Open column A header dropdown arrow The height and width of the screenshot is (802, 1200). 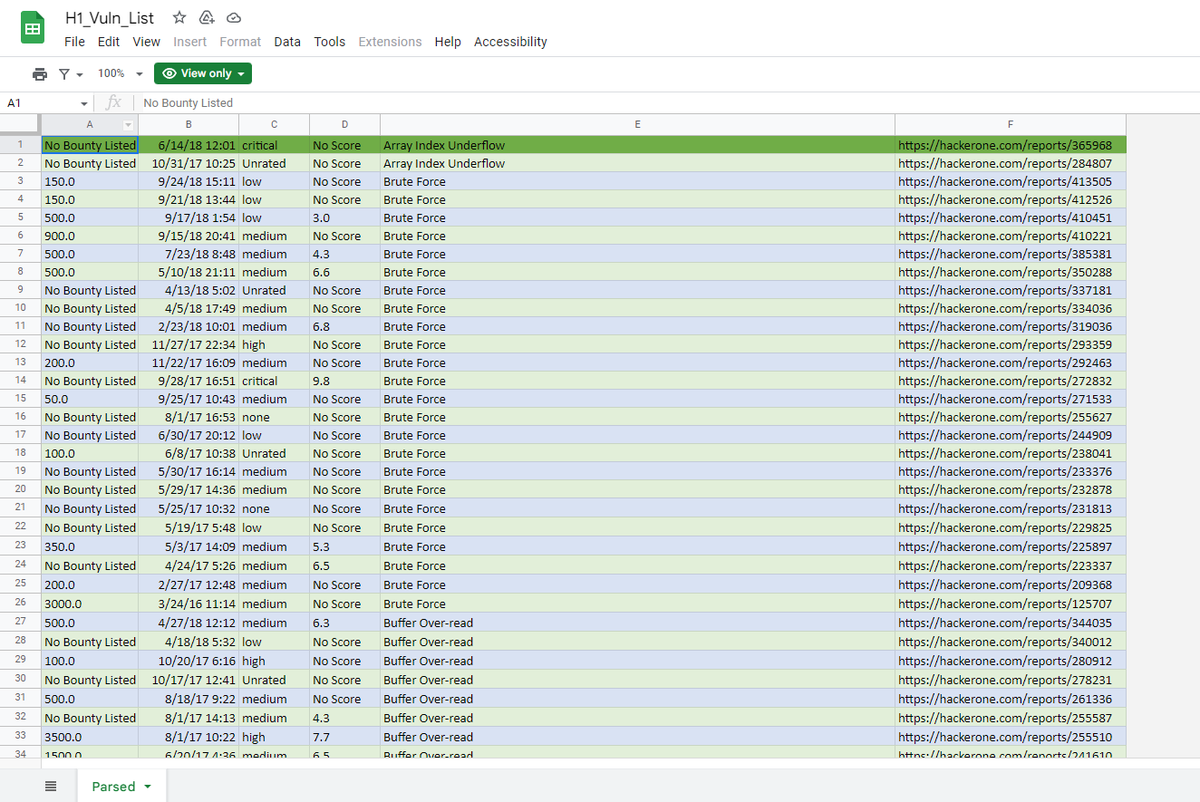[x=127, y=124]
